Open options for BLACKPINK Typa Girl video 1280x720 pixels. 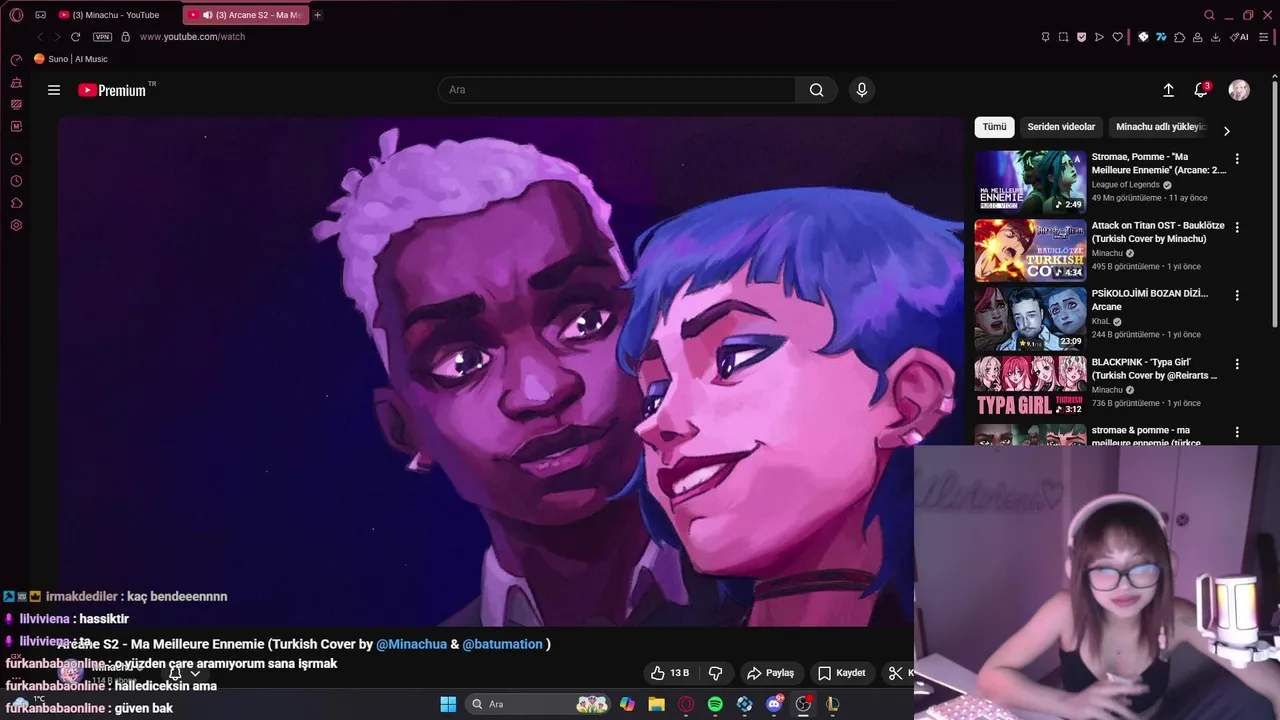[x=1237, y=364]
